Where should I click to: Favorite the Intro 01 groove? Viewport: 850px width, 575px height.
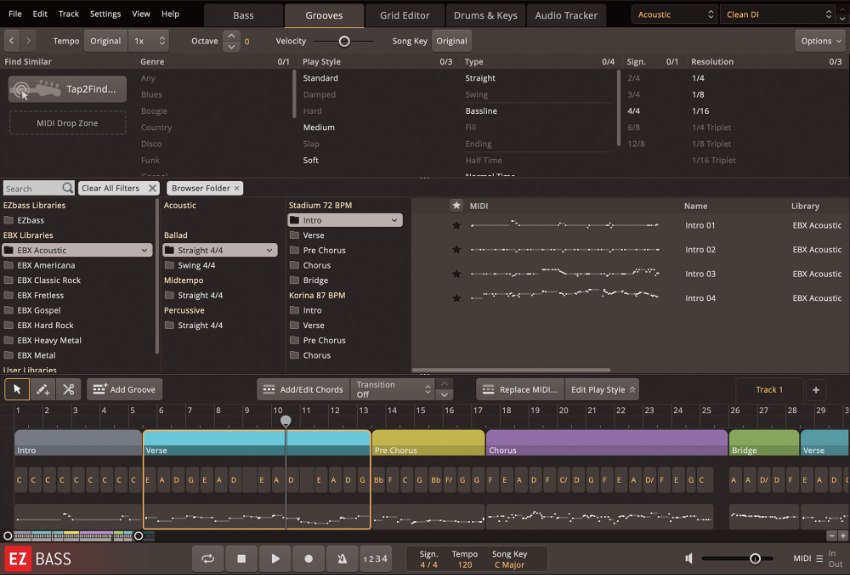coord(456,225)
